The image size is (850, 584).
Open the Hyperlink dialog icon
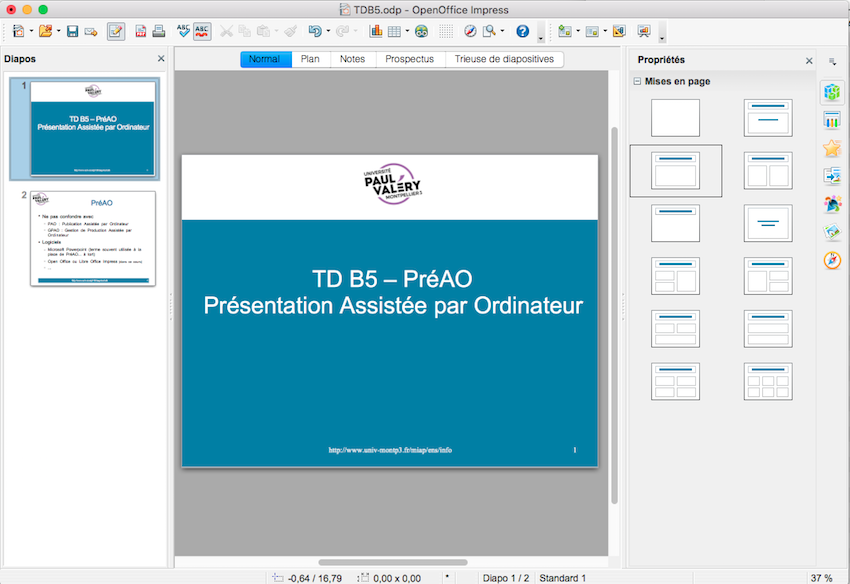pyautogui.click(x=421, y=31)
